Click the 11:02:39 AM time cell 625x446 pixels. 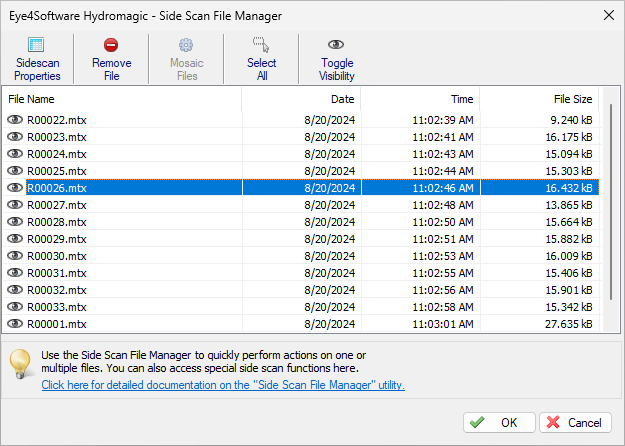(443, 120)
